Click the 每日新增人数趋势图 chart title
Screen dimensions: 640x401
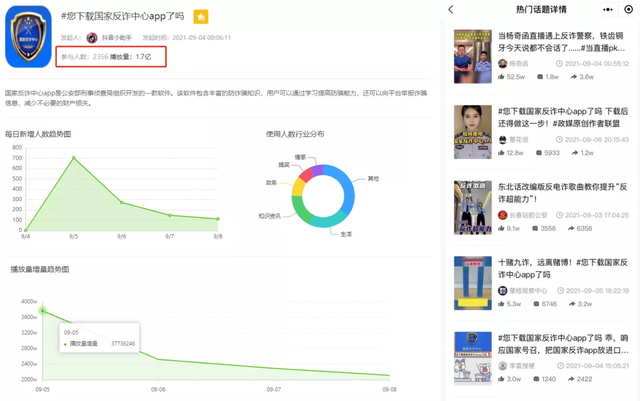(38, 134)
